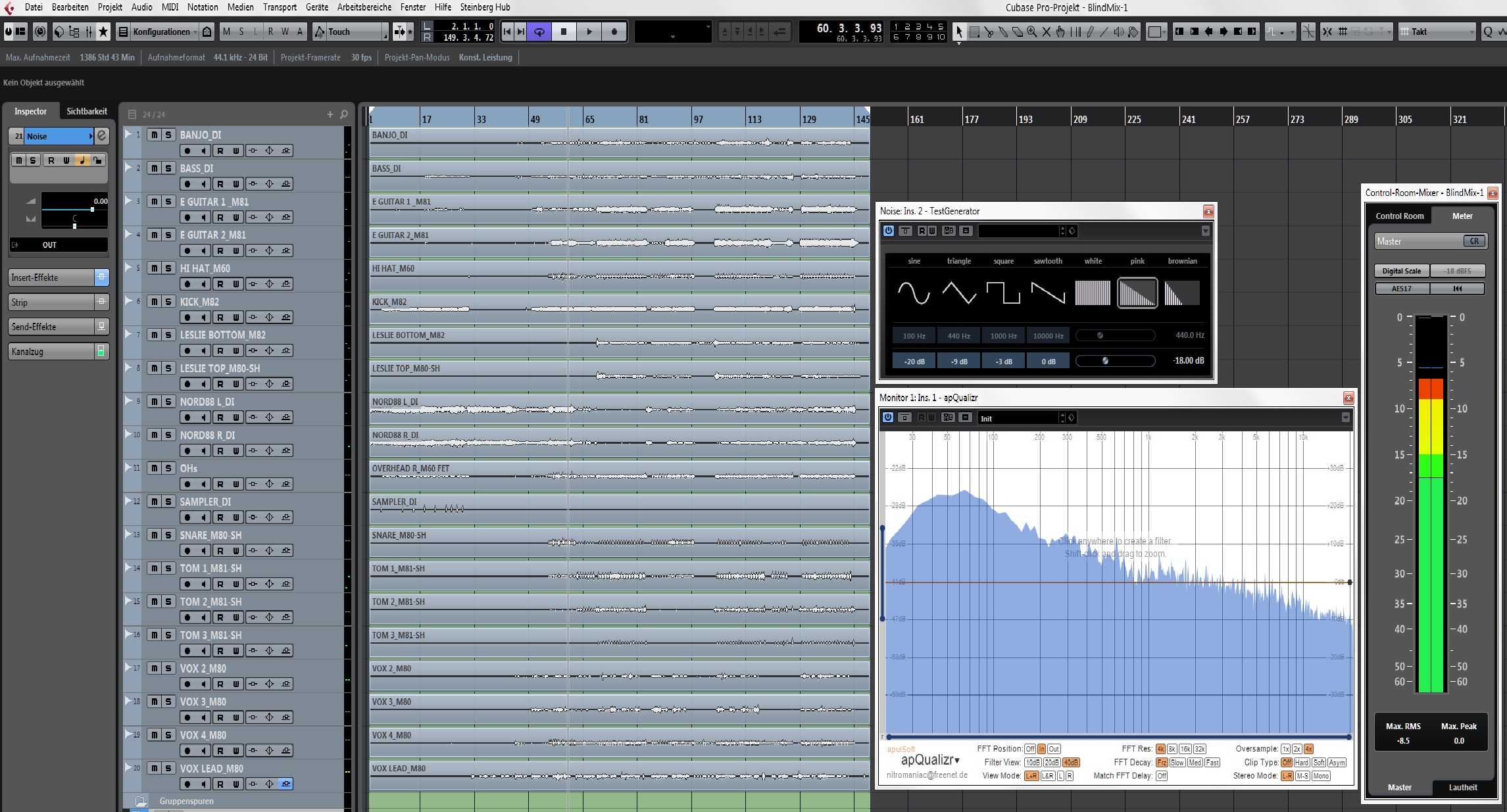
Task: Start playback with transport play button
Action: tap(589, 32)
